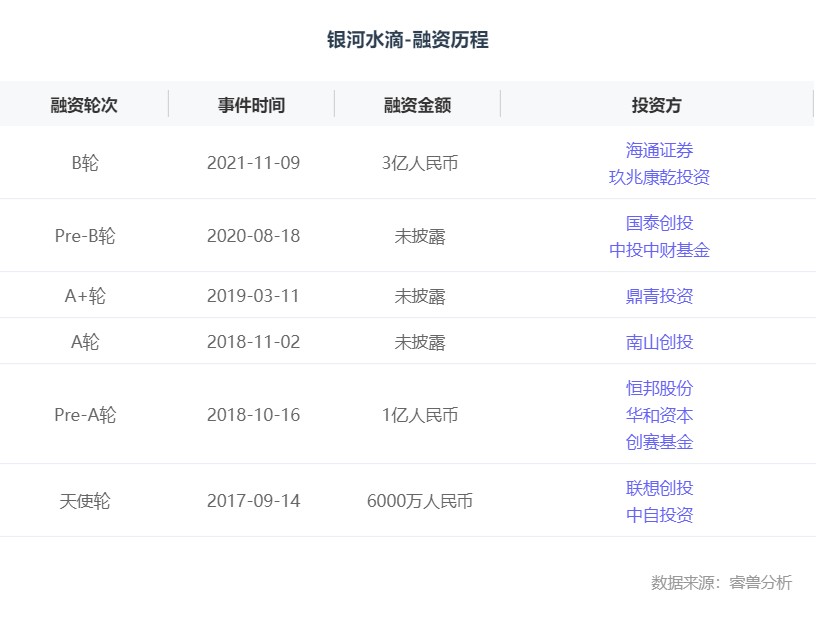
Task: Click the B轮 round cell
Action: tap(85, 163)
